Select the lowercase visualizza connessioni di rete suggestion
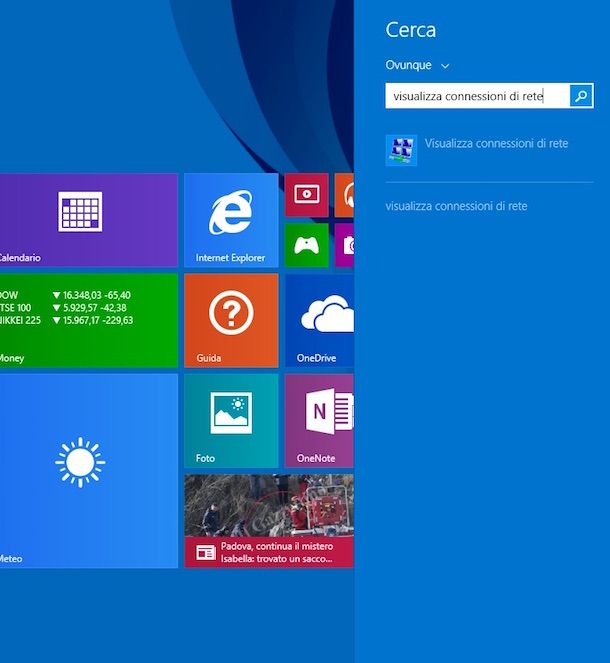This screenshot has width=610, height=663. pos(457,206)
